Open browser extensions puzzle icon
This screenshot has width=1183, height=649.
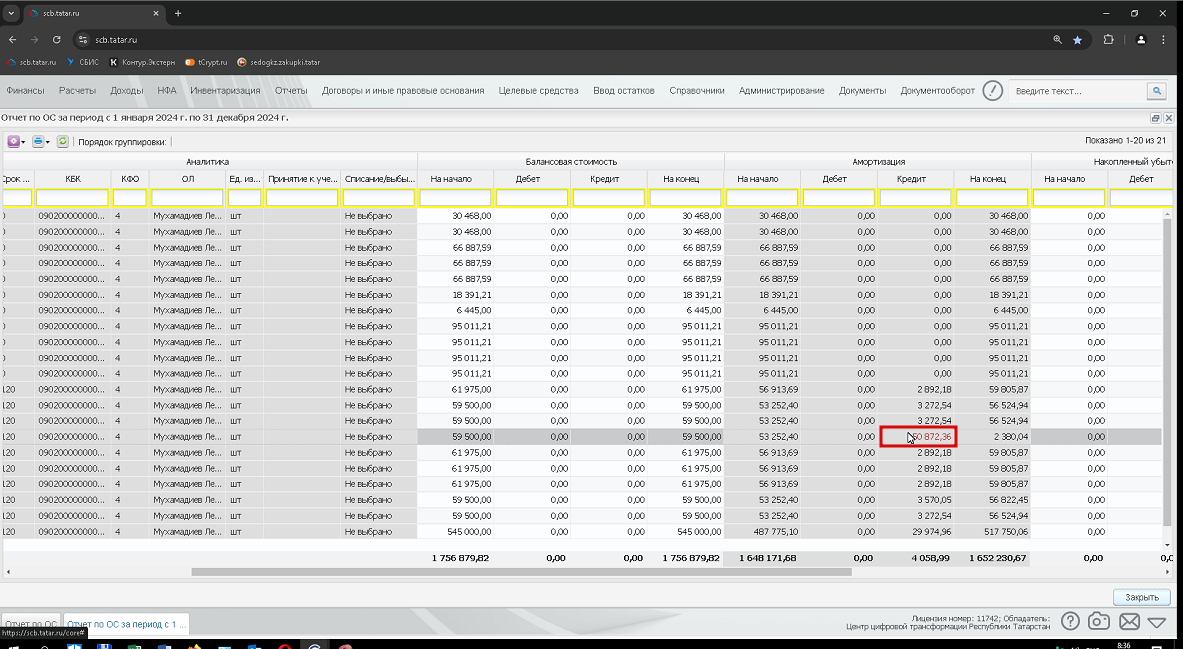[1108, 40]
